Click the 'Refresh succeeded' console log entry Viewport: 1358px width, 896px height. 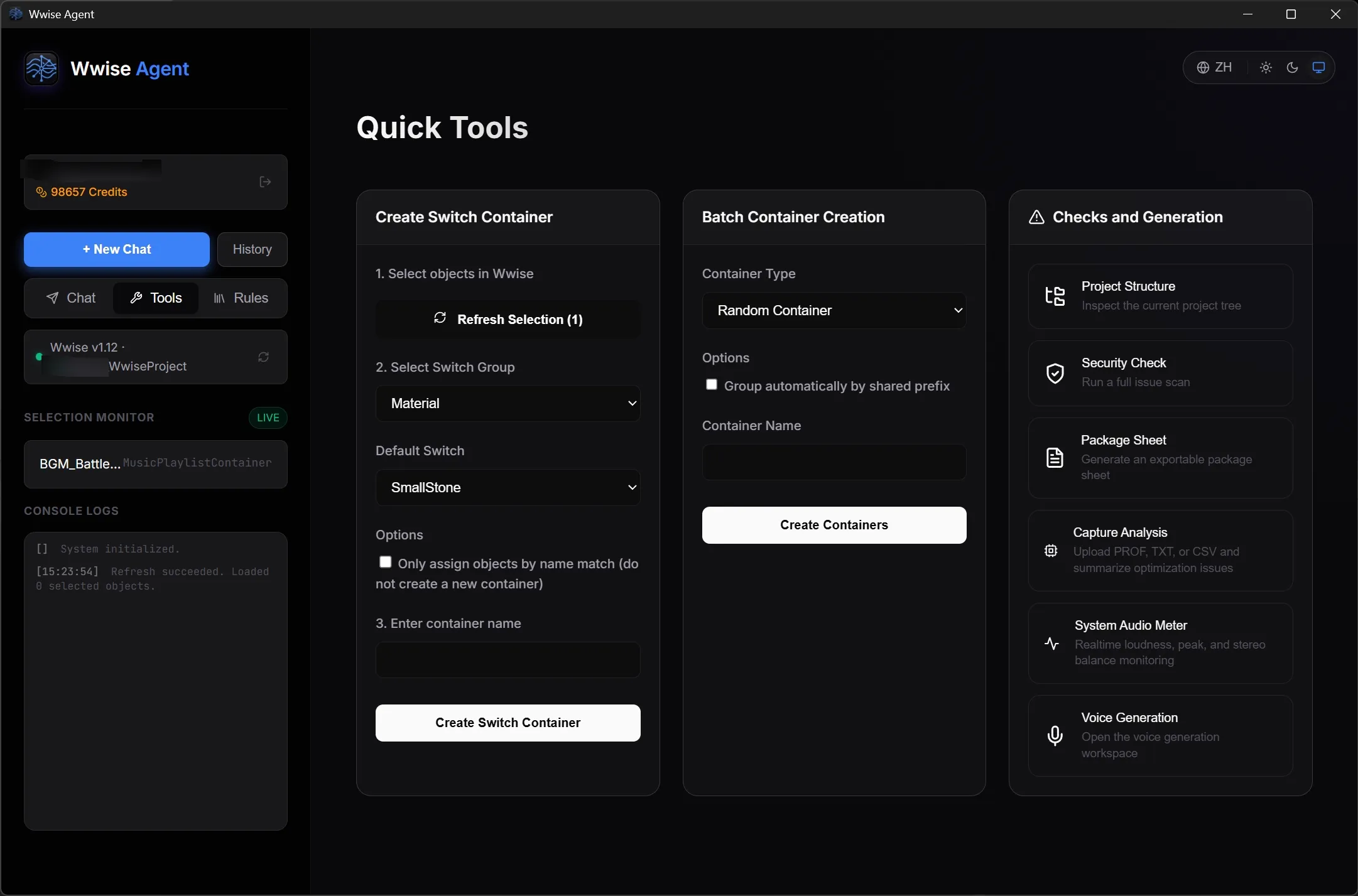(x=153, y=579)
